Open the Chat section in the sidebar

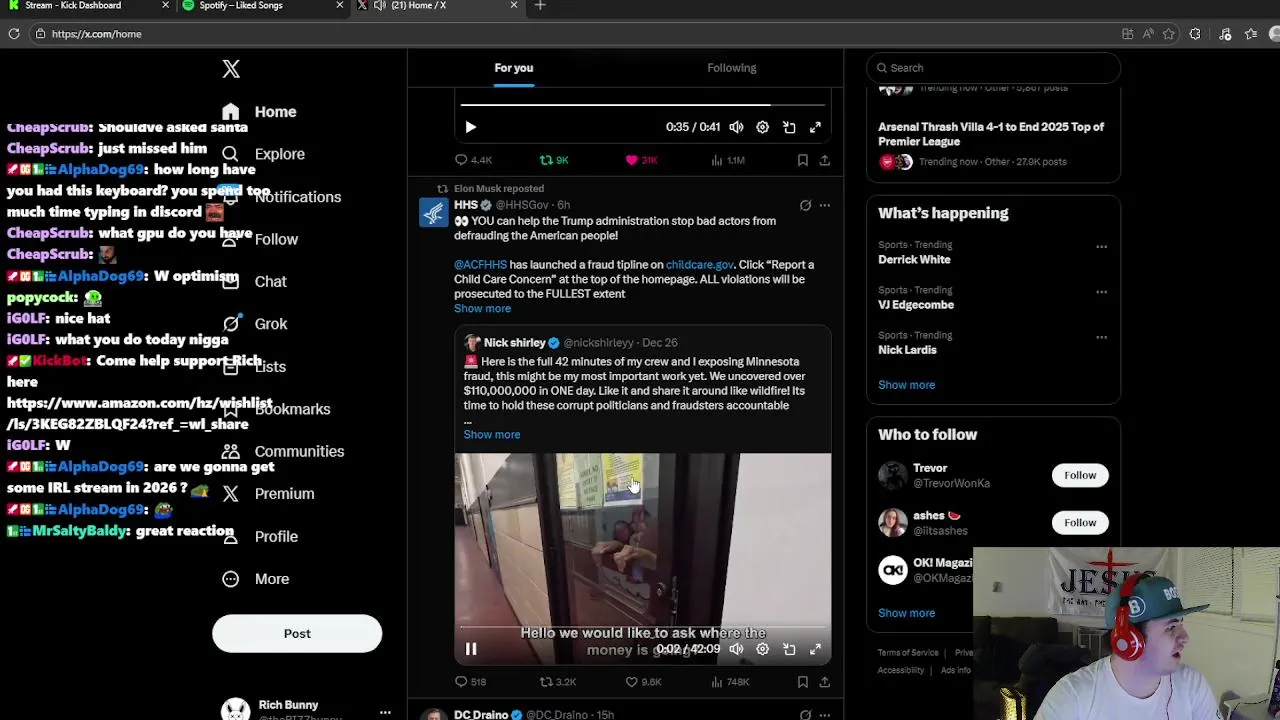254,282
